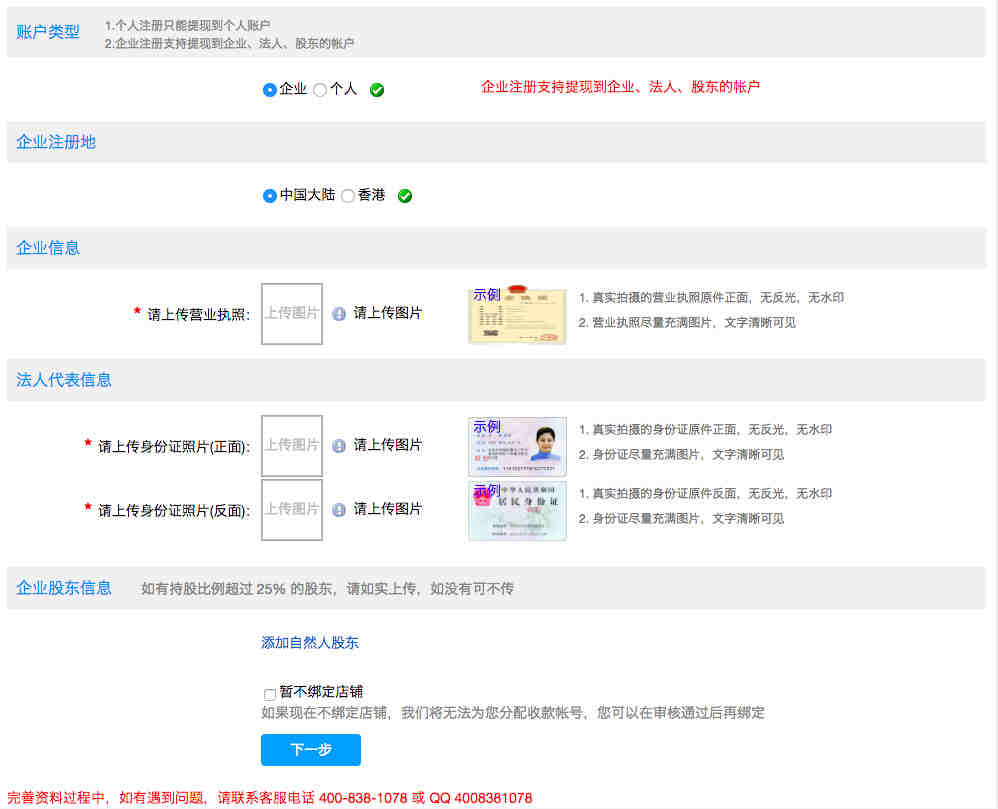This screenshot has width=998, height=809.
Task: View the ID card back example thumbnail
Action: click(517, 511)
